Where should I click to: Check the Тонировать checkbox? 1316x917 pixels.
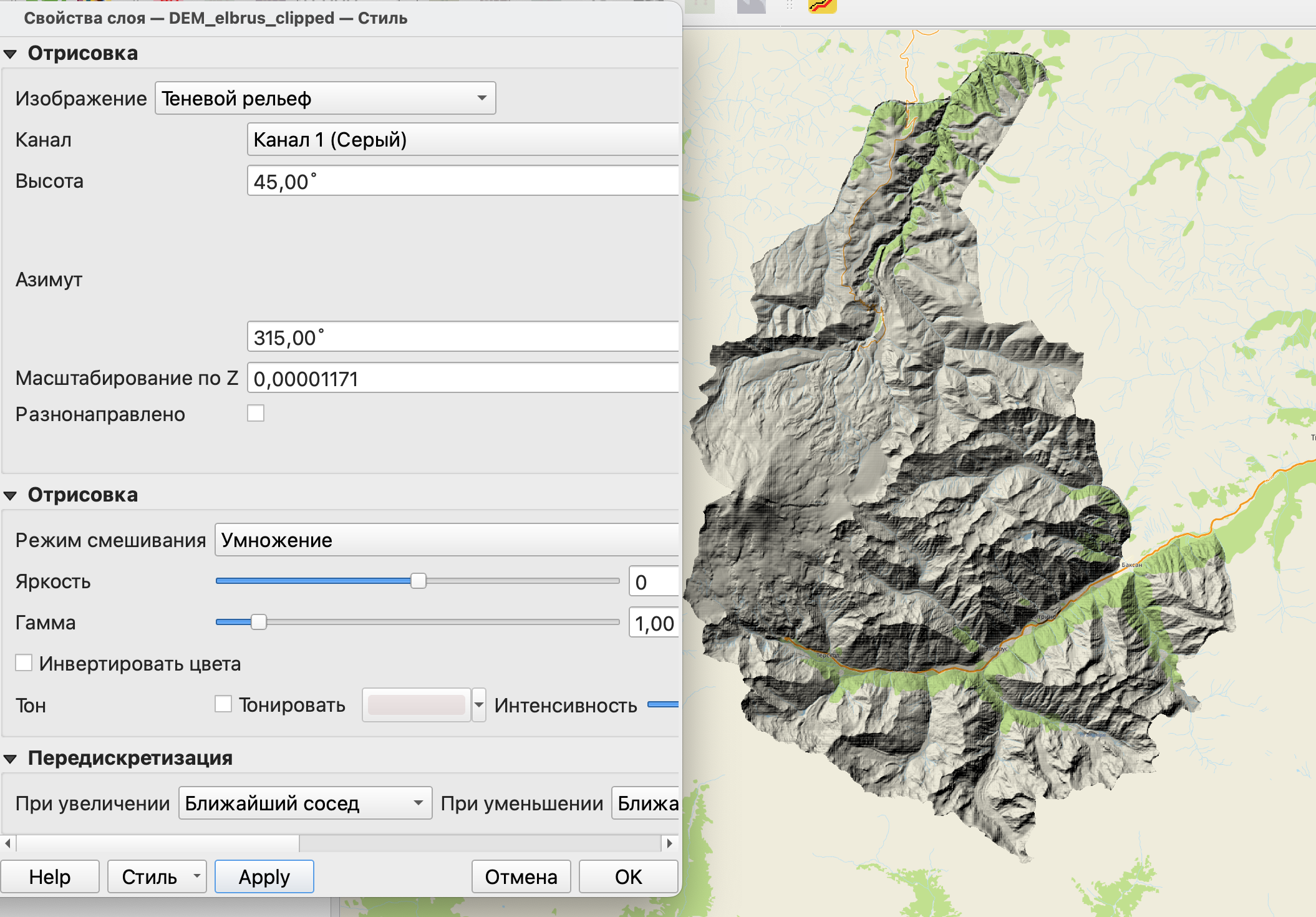pyautogui.click(x=223, y=704)
